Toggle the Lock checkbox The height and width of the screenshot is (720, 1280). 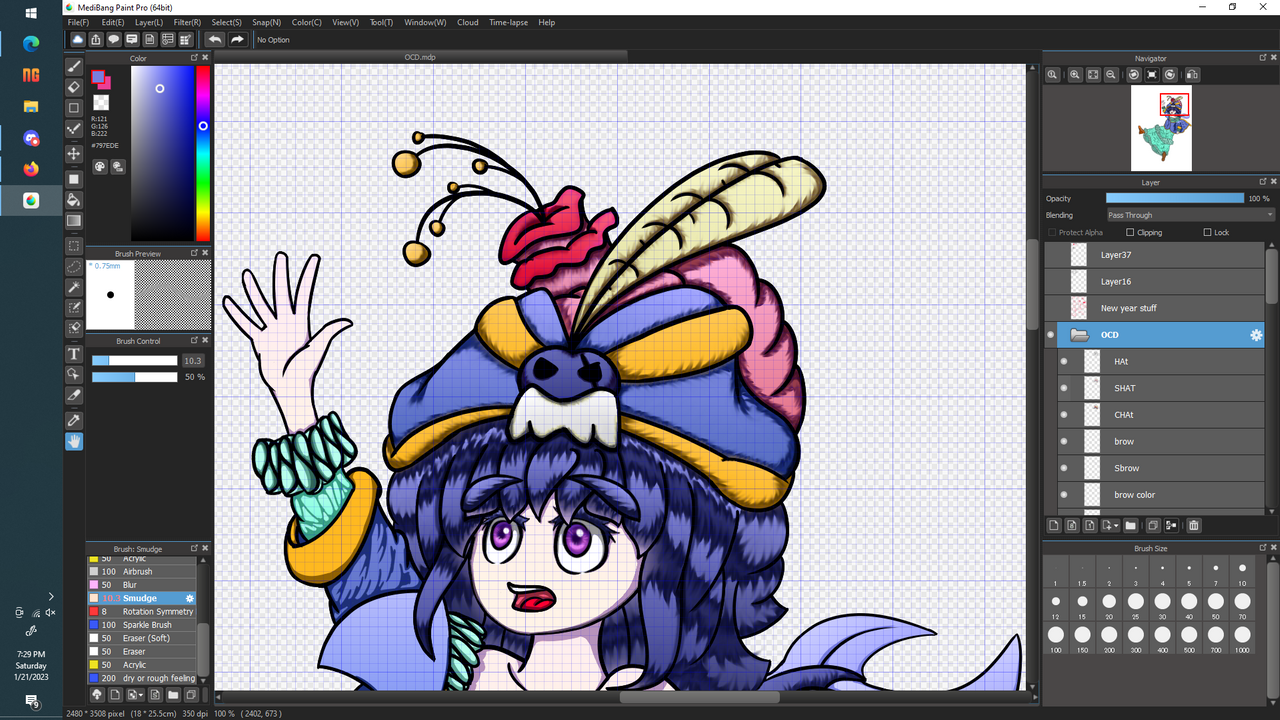[x=1207, y=232]
